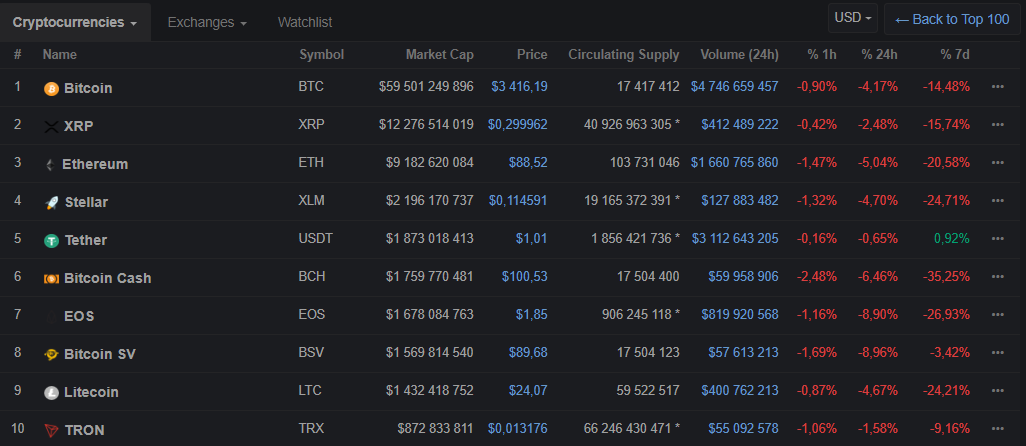Open more options for the Bitcoin row
The height and width of the screenshot is (446, 1026).
click(x=997, y=87)
